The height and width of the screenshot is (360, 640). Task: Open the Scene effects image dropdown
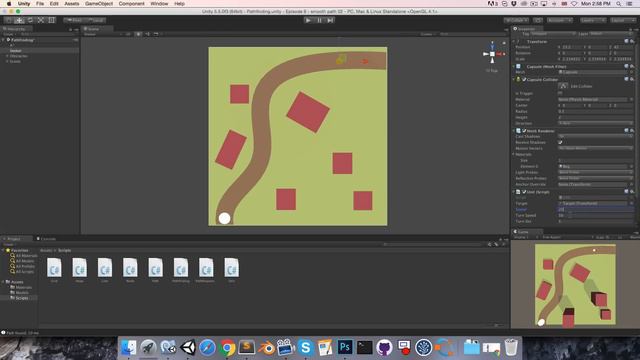tap(156, 34)
